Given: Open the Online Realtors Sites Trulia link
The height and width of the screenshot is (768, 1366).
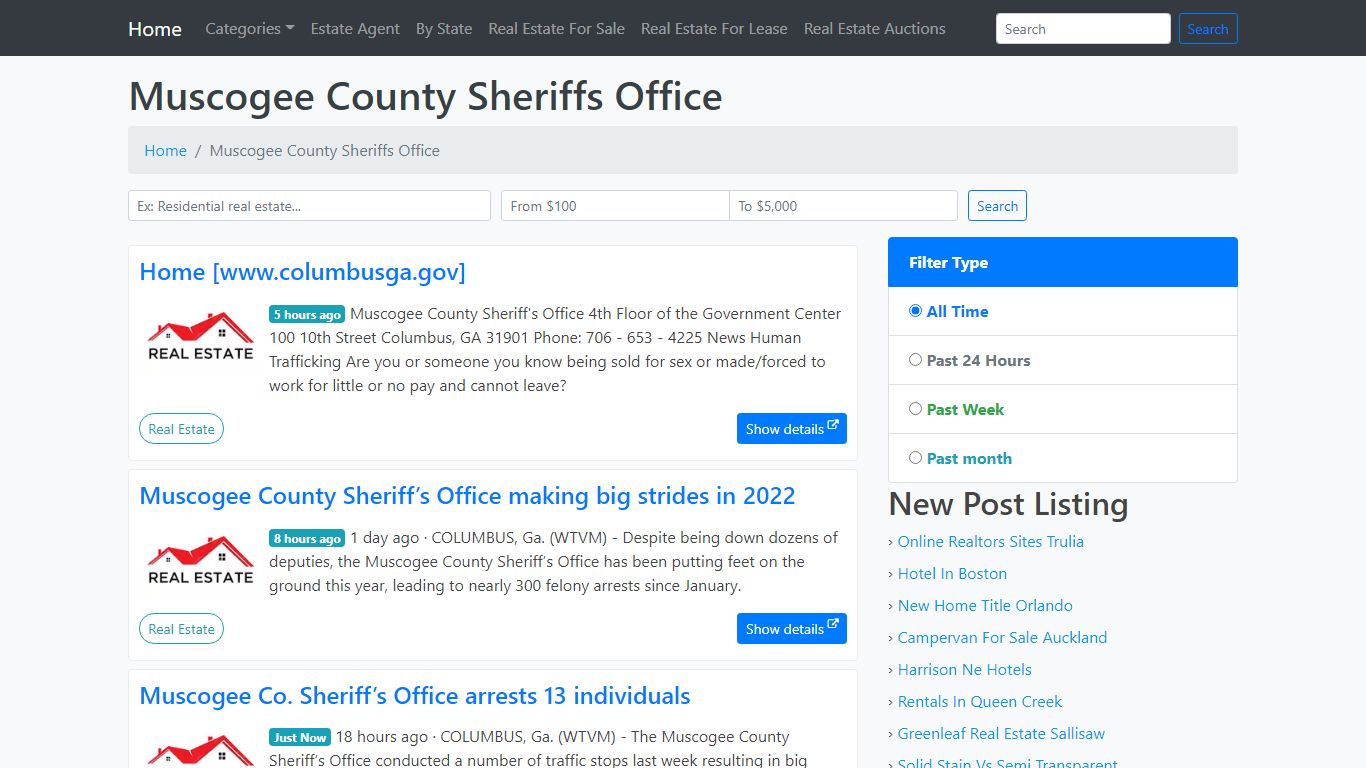Looking at the screenshot, I should 990,541.
